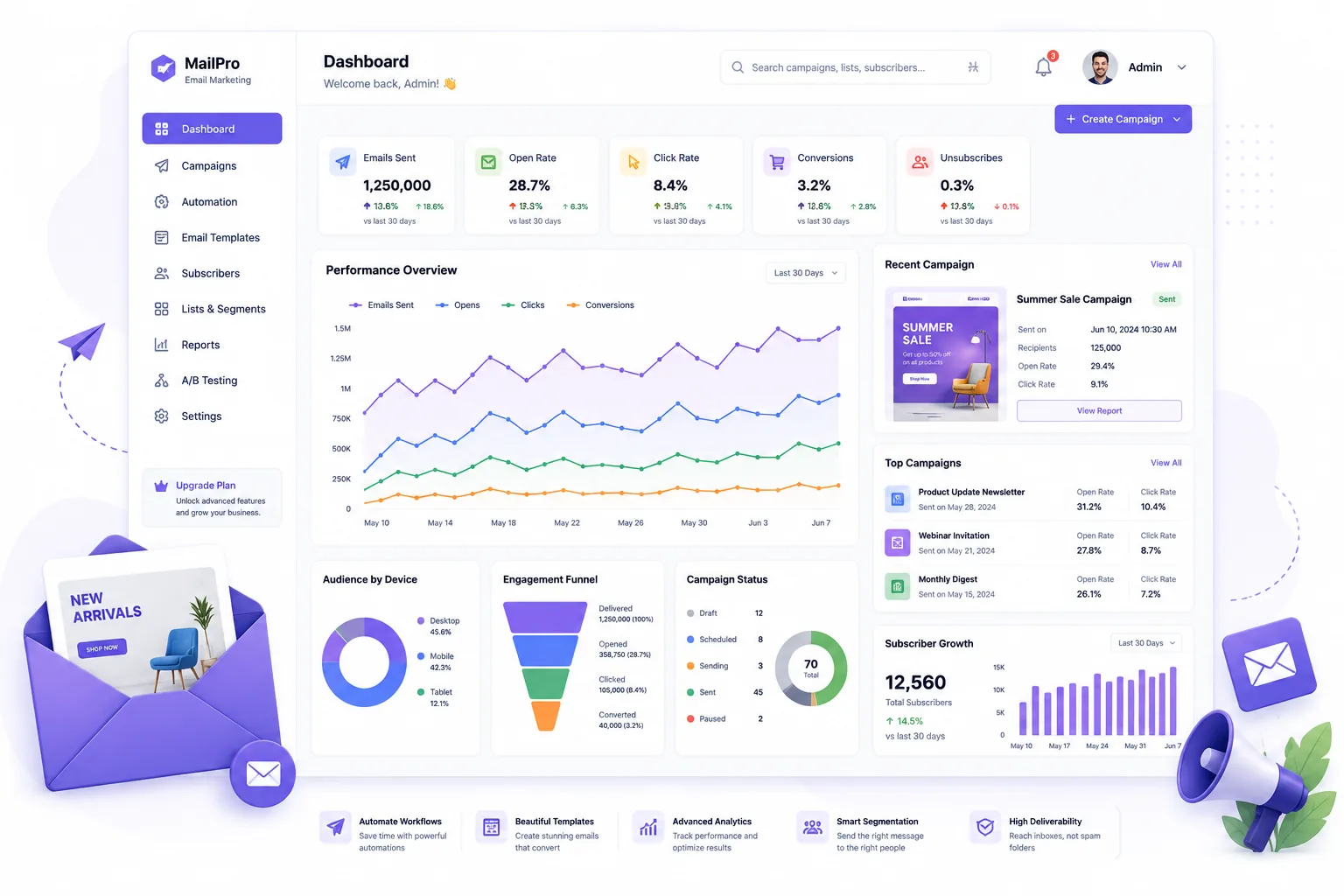Click Mobile blue legend swatch
1344x896 pixels.
pyautogui.click(x=421, y=656)
